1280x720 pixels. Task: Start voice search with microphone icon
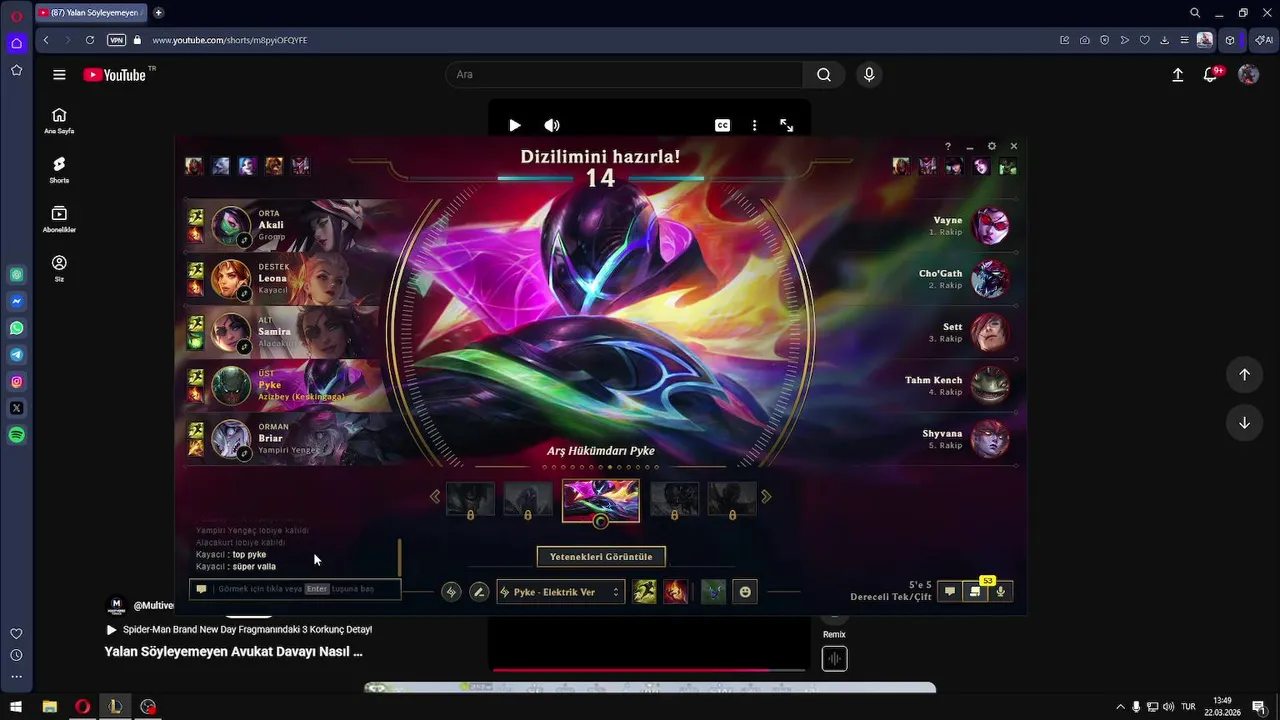click(x=869, y=74)
